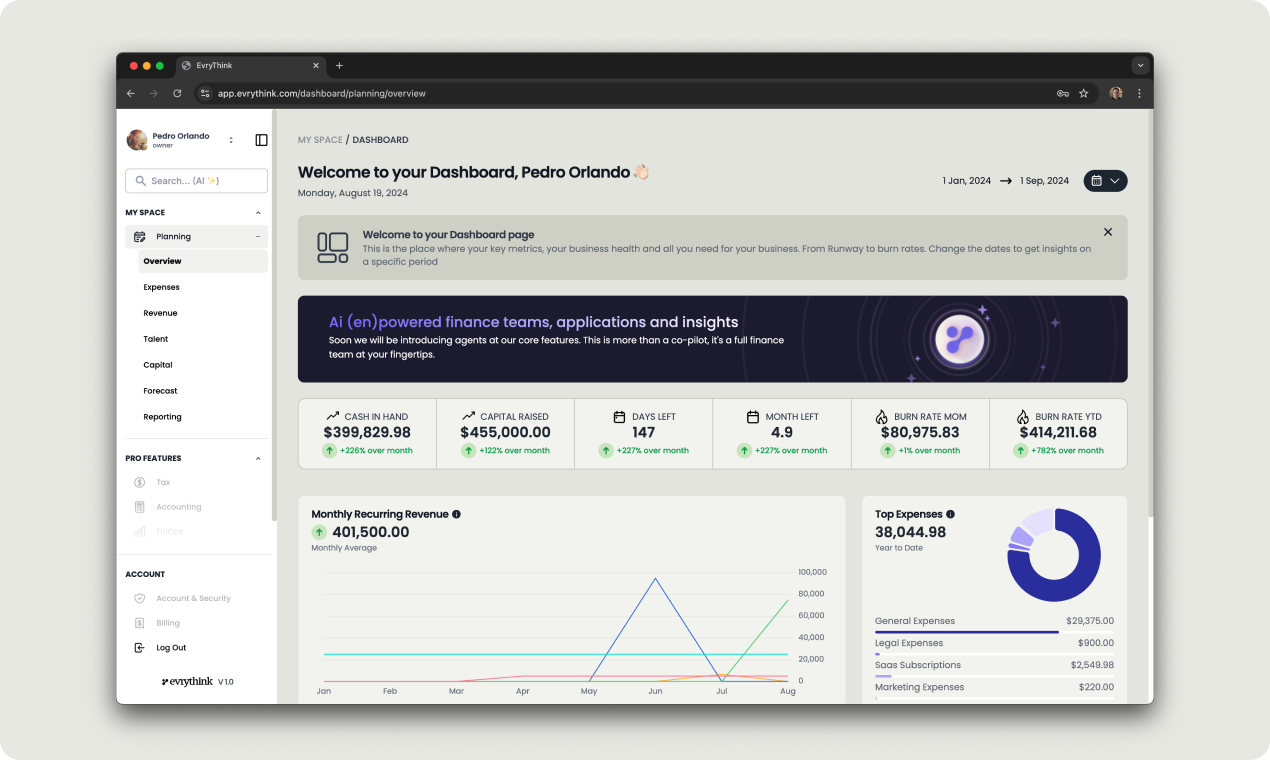Click the evrythink logo
The image size is (1270, 760).
pyautogui.click(x=189, y=682)
